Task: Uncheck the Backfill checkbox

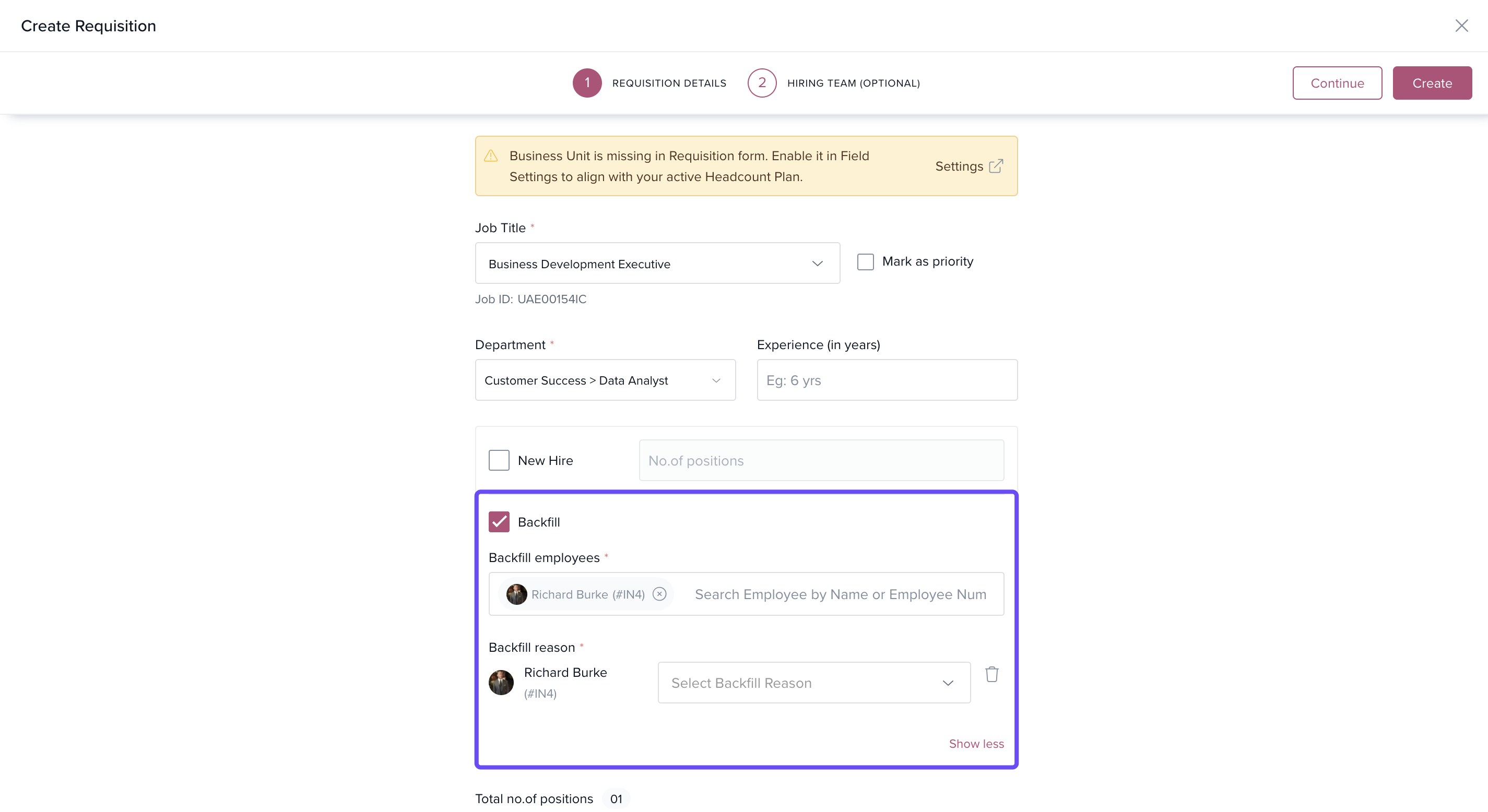Action: point(499,521)
